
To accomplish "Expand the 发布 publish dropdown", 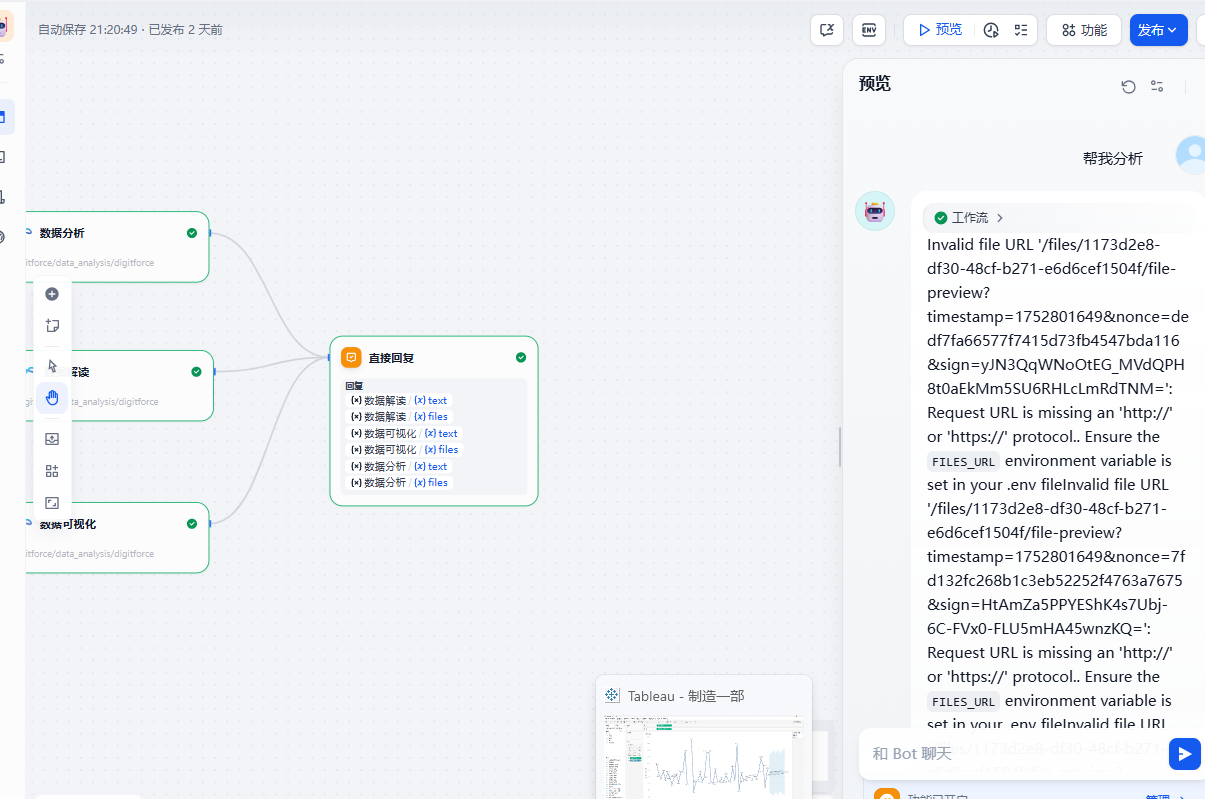I will 1159,30.
